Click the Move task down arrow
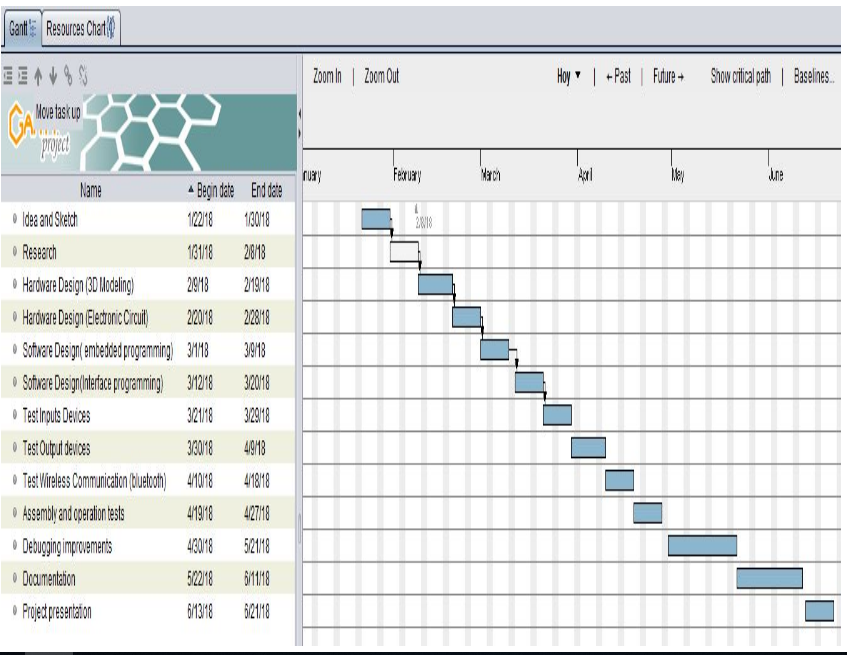Screen dimensions: 847x655 (x=53, y=75)
